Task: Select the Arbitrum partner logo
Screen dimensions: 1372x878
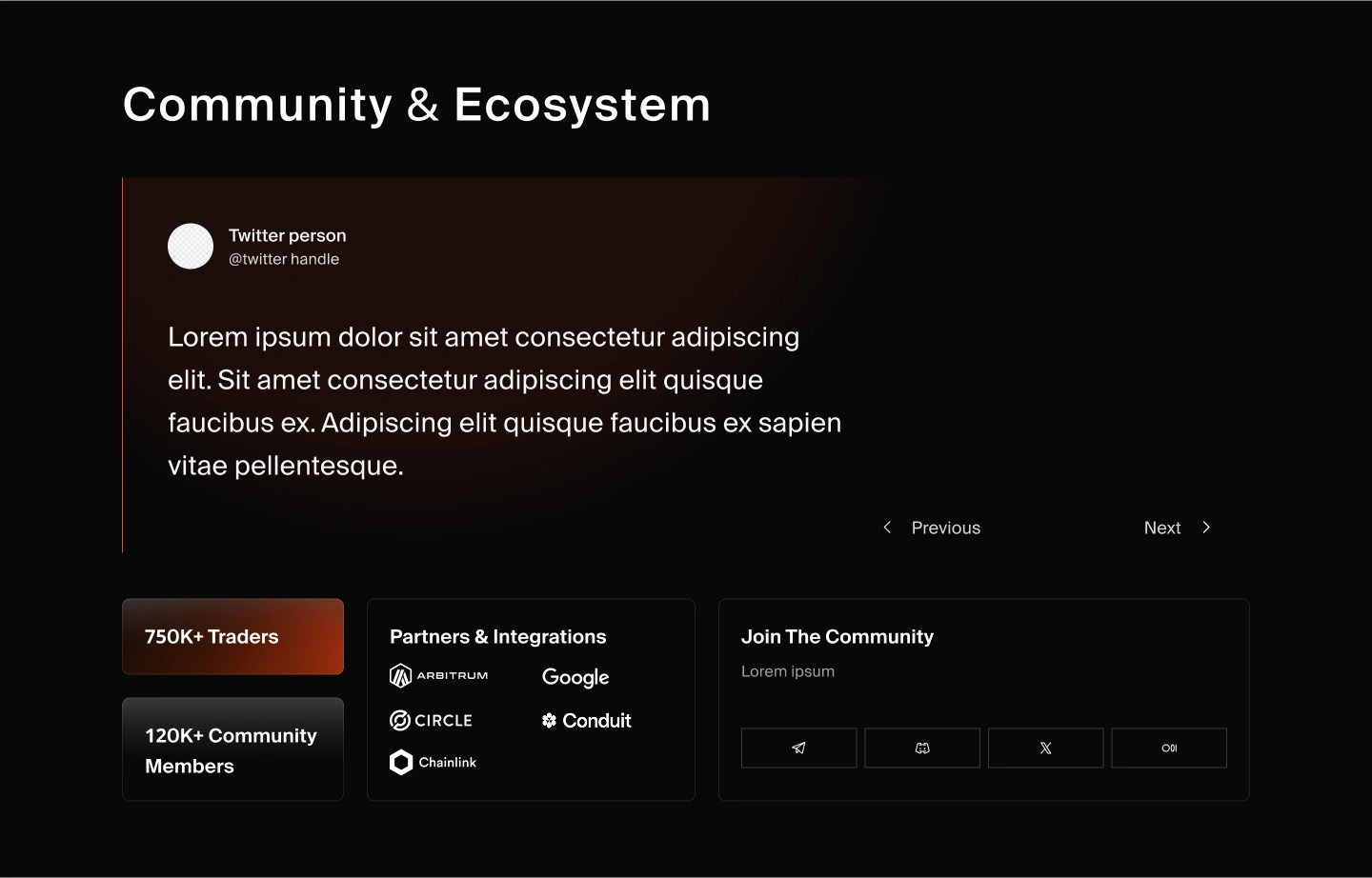Action: tap(438, 675)
